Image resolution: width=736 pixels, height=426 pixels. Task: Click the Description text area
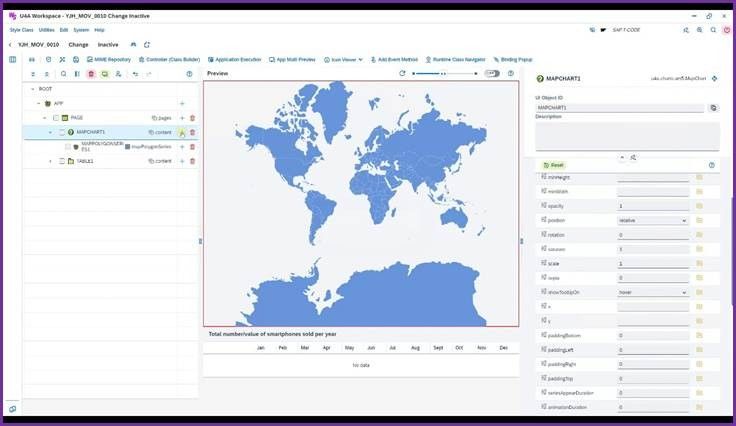click(x=627, y=136)
